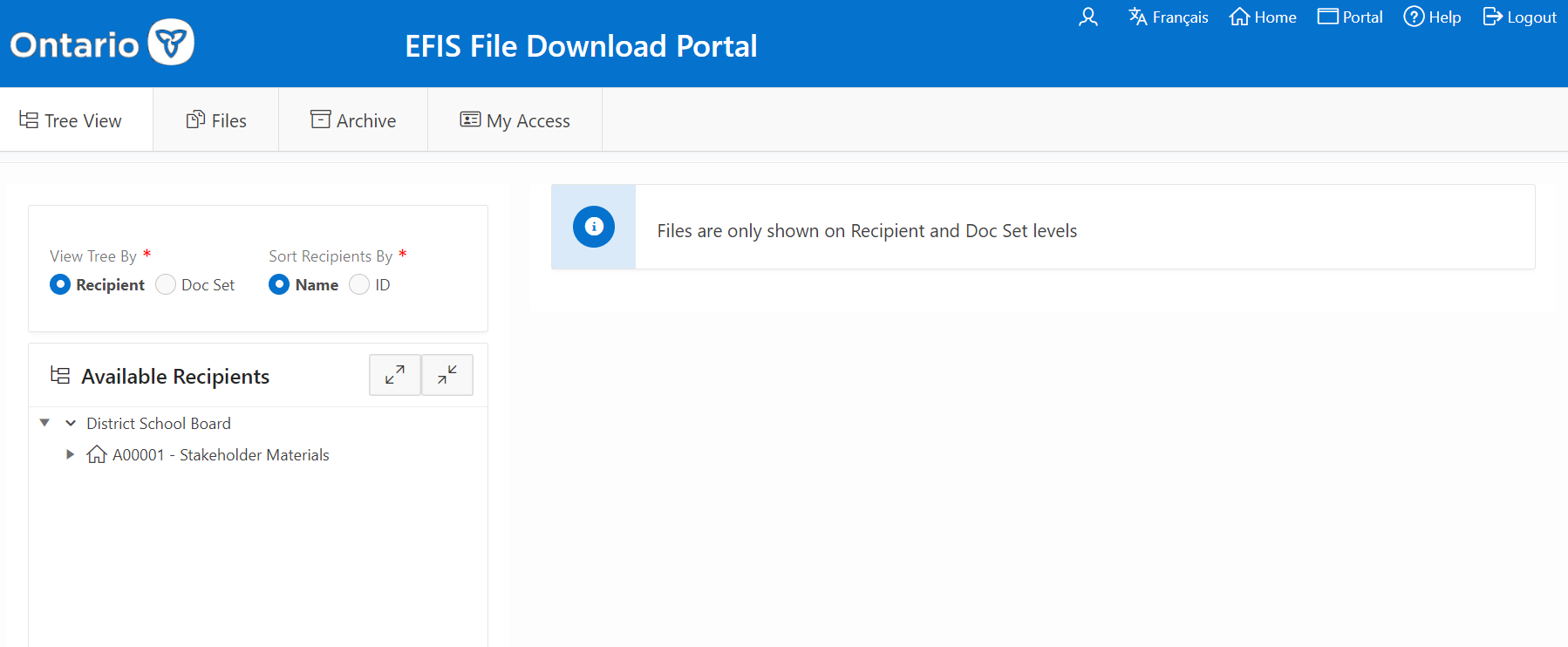
Task: Click the Ontario trillium logo
Action: [x=171, y=42]
